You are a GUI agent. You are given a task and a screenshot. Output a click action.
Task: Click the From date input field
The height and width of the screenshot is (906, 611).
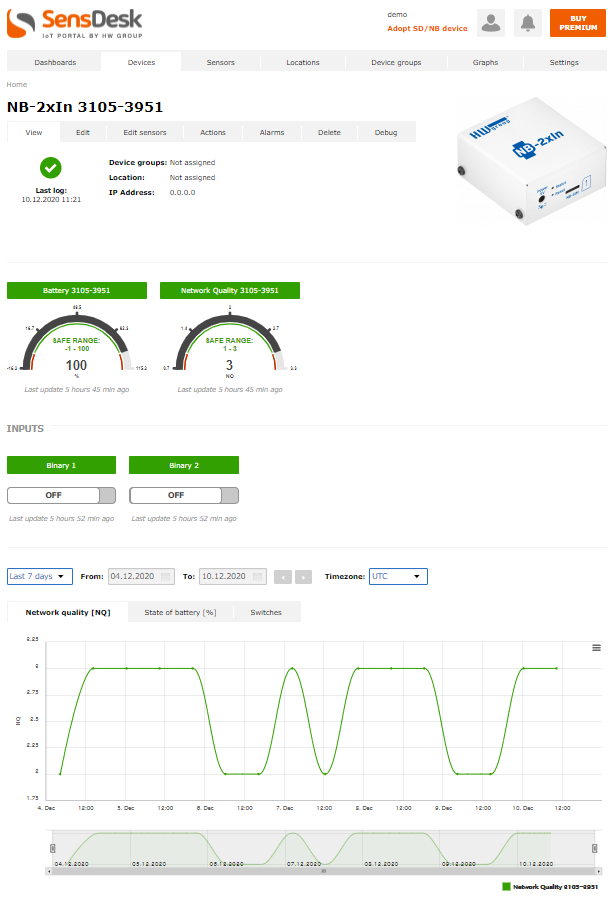(x=141, y=576)
